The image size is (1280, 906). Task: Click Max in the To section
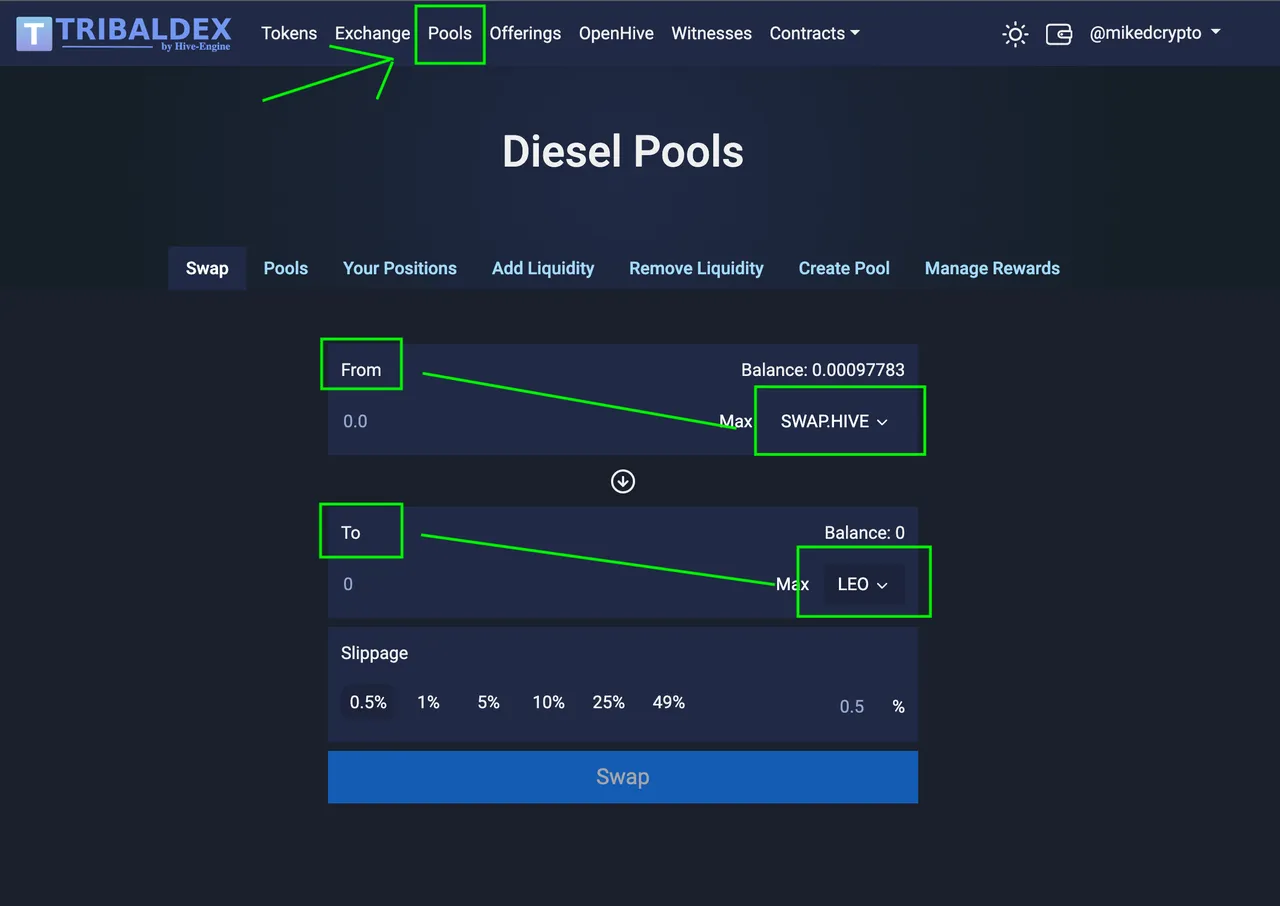tap(792, 584)
